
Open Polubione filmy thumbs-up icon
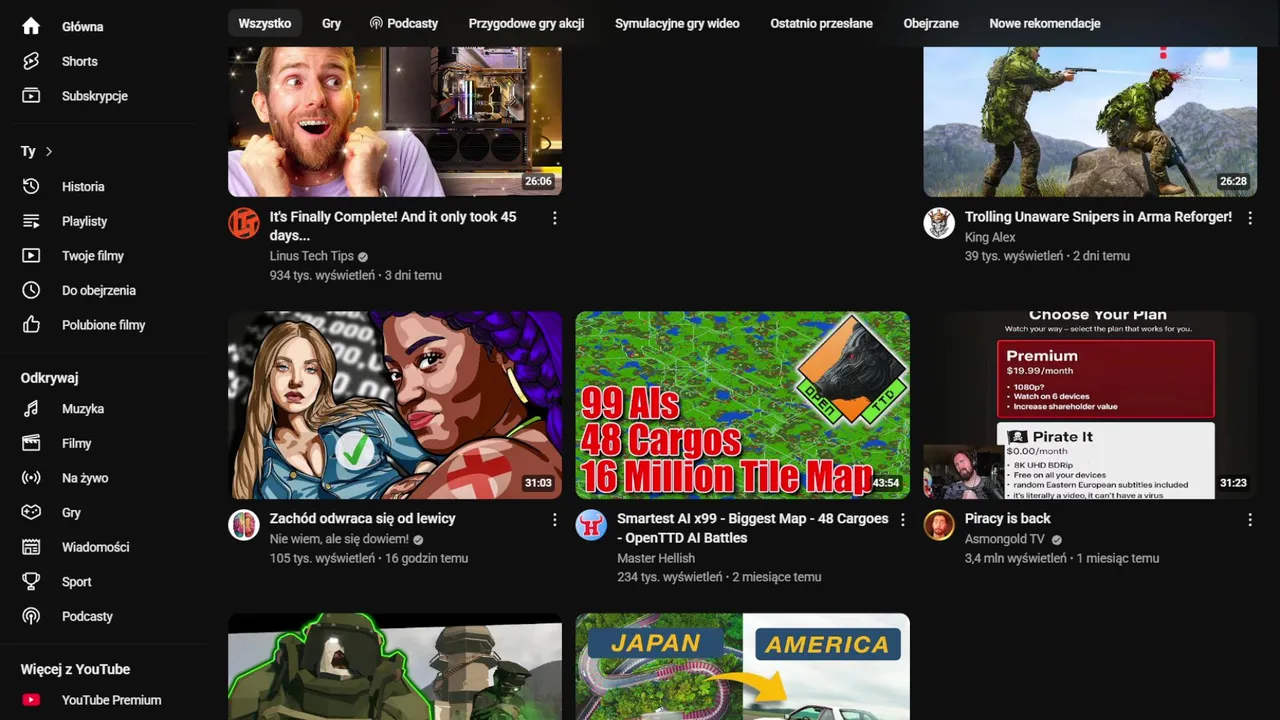pyautogui.click(x=31, y=325)
